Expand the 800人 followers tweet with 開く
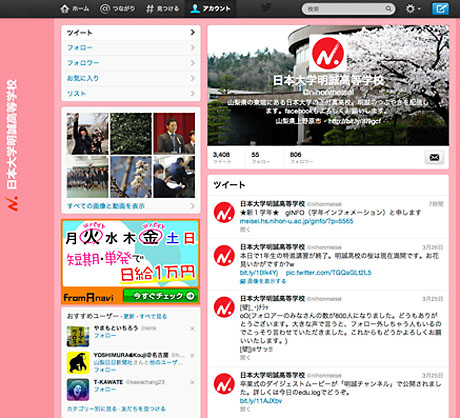 tap(245, 358)
